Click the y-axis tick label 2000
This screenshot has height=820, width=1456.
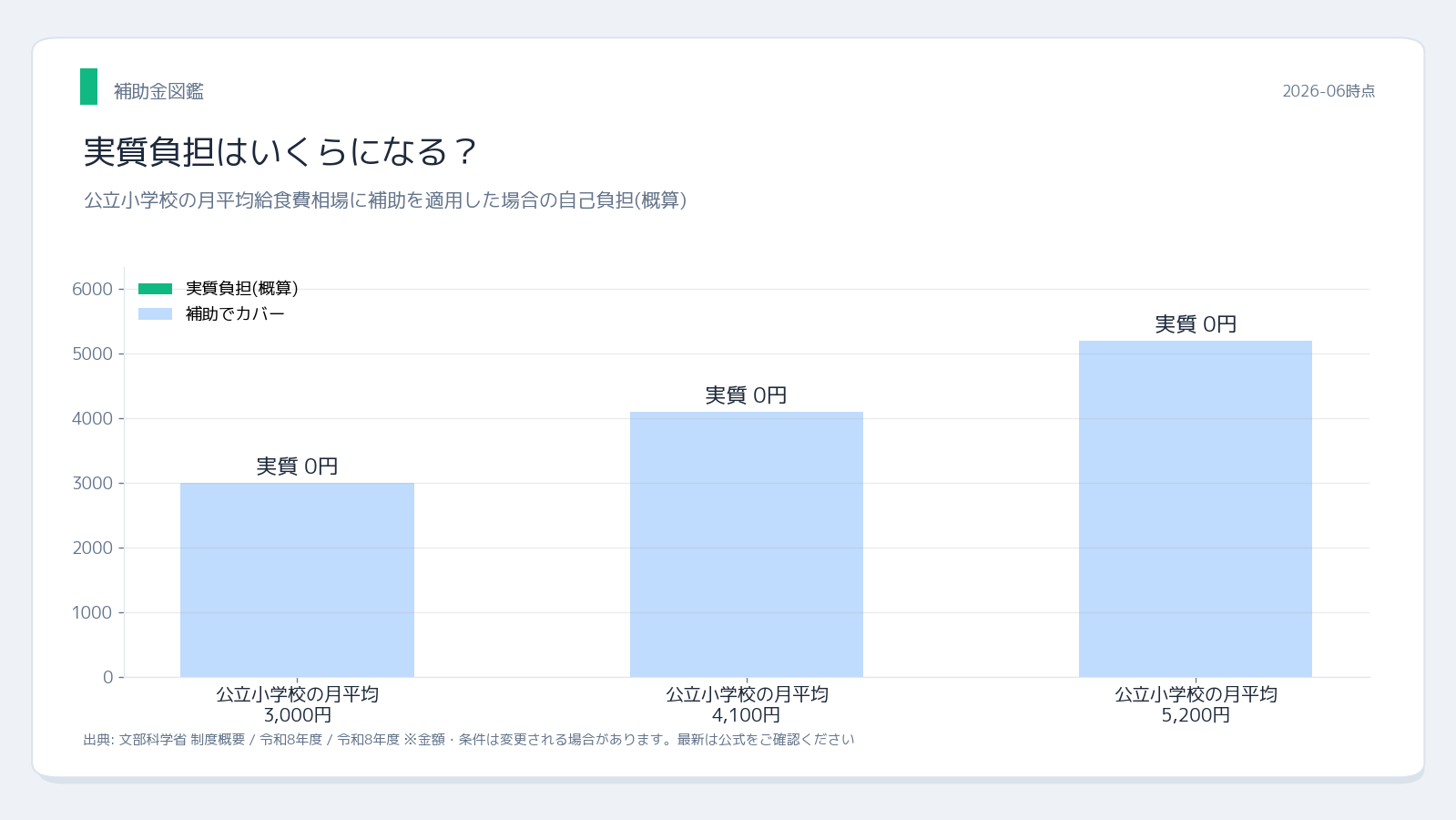pos(93,548)
